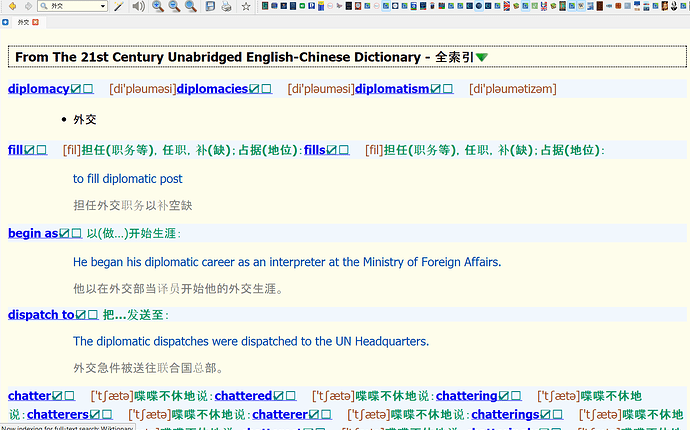
Task: Toggle the scan popup magic wand icon
Action: point(118,6)
